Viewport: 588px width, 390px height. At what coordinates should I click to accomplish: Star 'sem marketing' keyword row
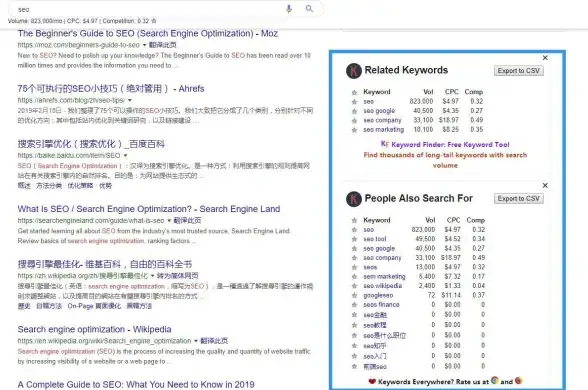point(354,277)
